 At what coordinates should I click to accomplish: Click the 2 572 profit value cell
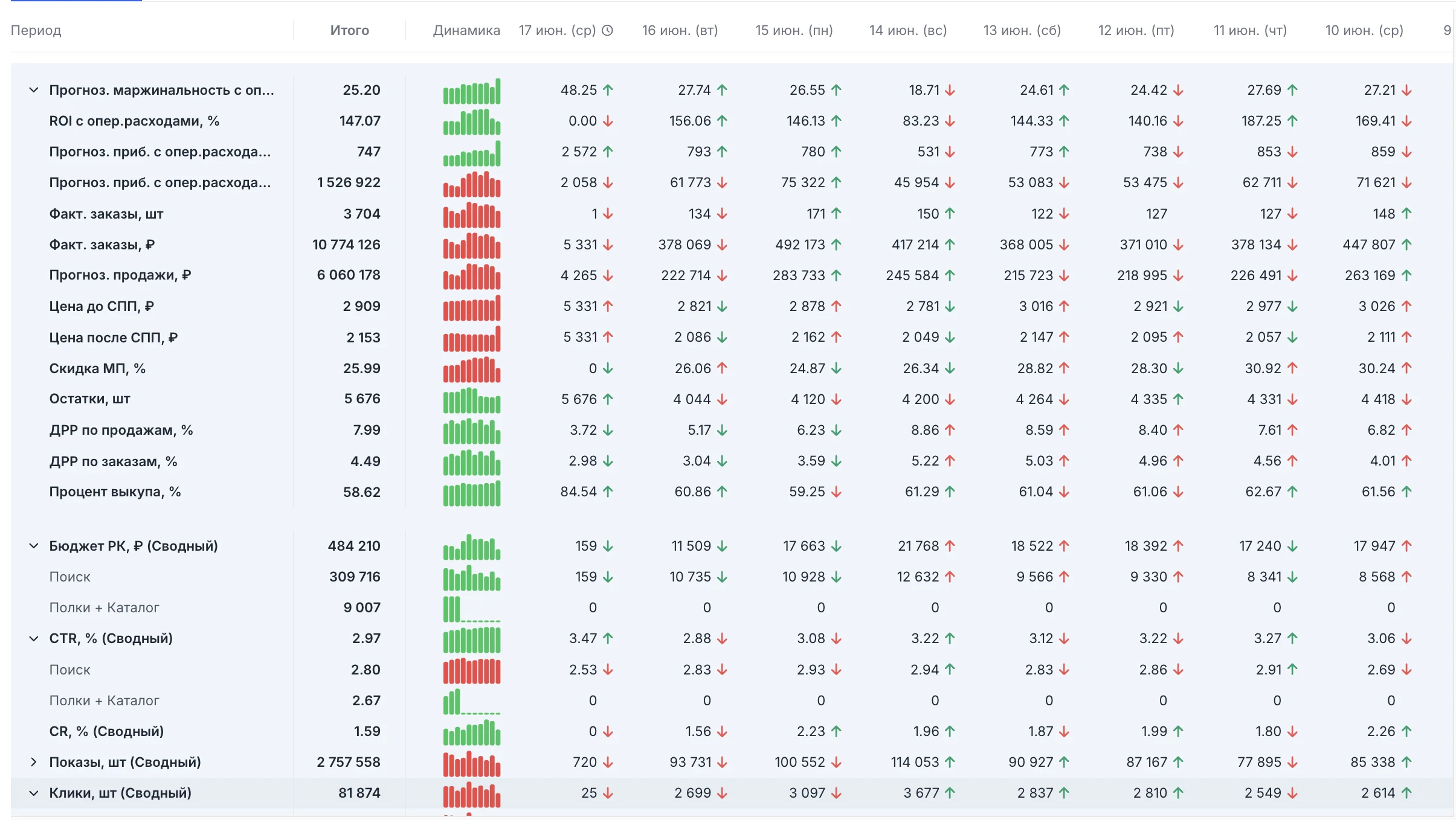[579, 152]
